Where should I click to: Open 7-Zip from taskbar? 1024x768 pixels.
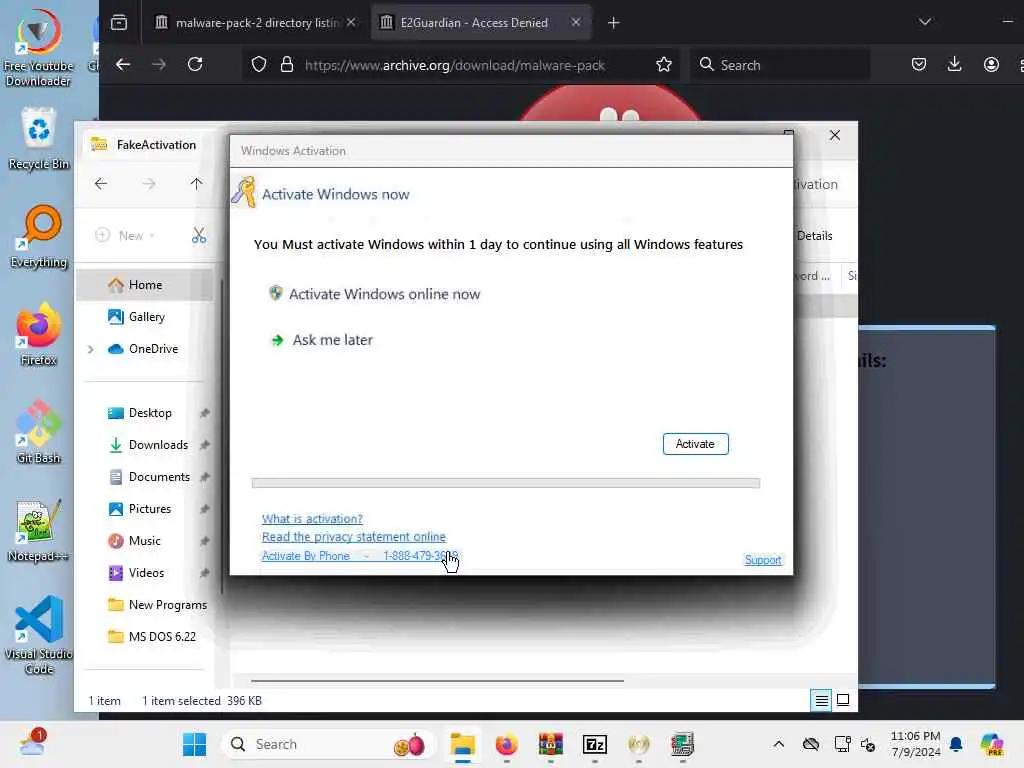click(594, 744)
